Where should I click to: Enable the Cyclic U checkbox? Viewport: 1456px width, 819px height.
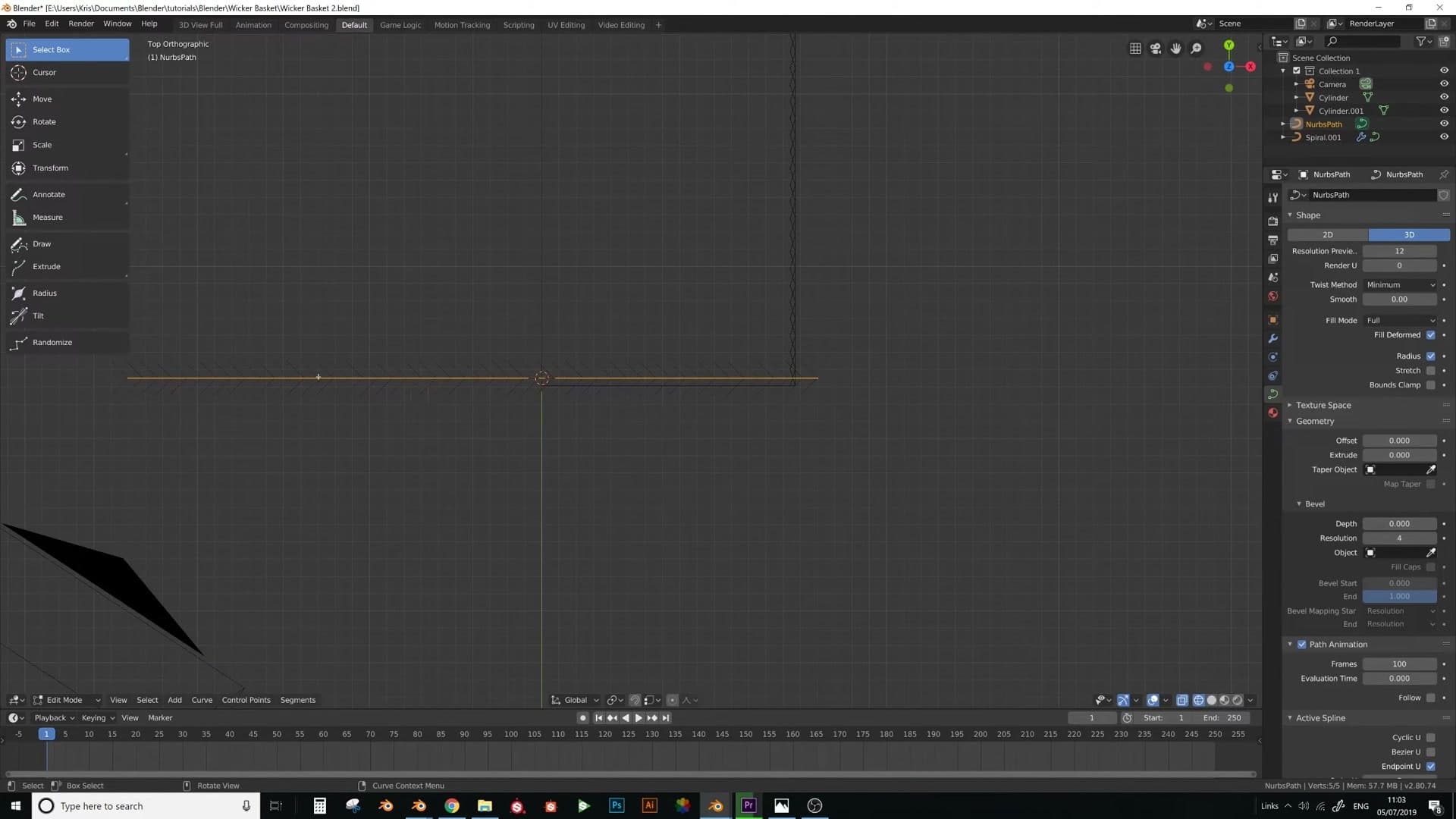[x=1431, y=738]
